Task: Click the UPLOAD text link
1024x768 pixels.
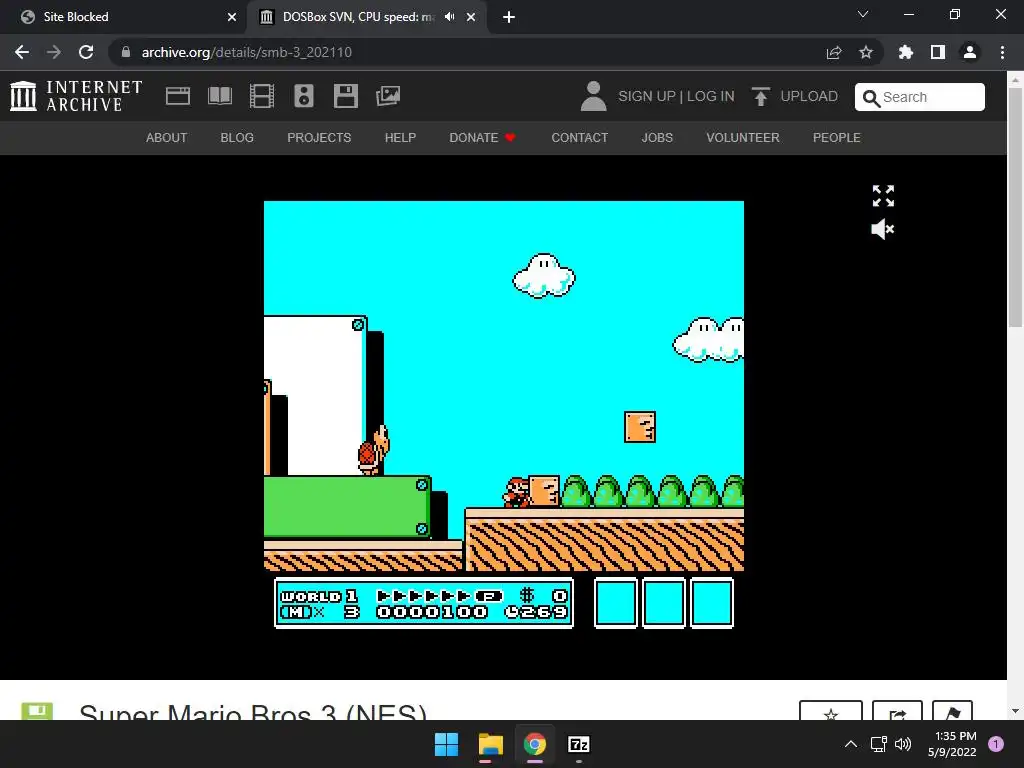Action: click(809, 96)
